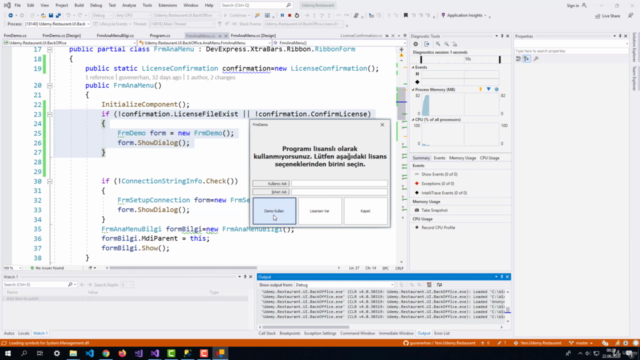640x360 pixels.
Task: Click the Restart debugging icon
Action: click(x=297, y=16)
